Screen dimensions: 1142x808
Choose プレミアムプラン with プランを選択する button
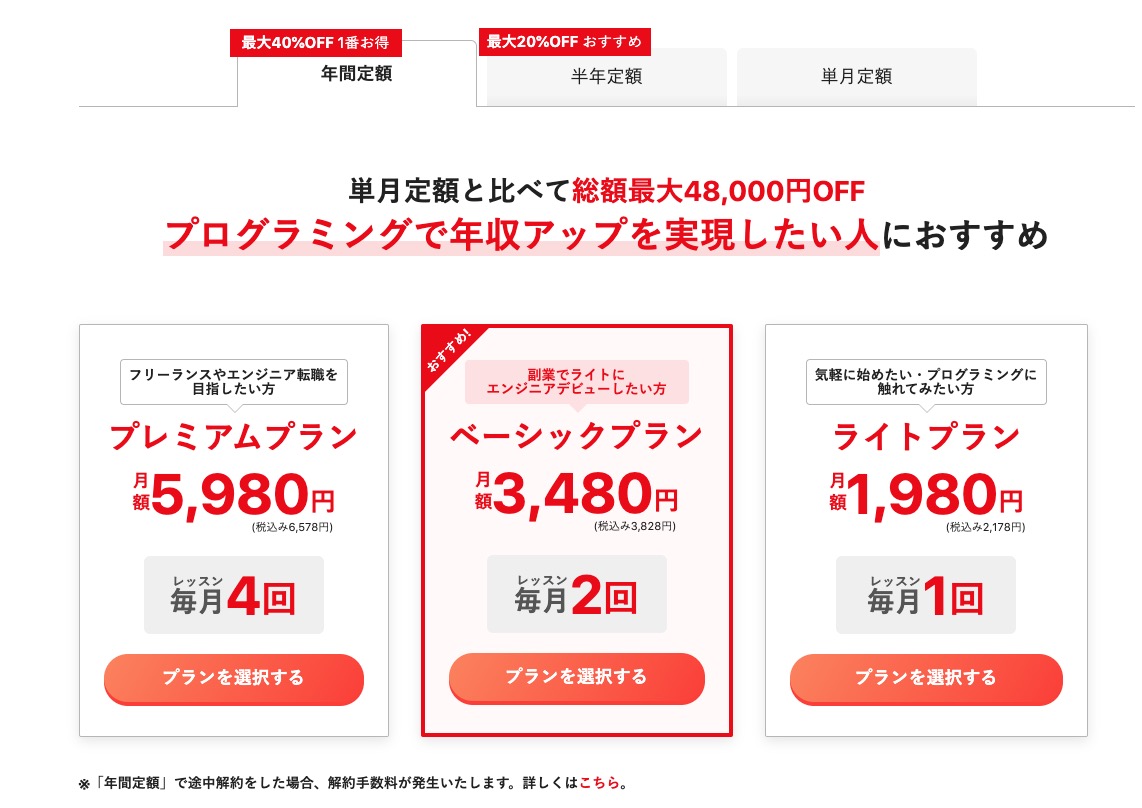click(234, 678)
